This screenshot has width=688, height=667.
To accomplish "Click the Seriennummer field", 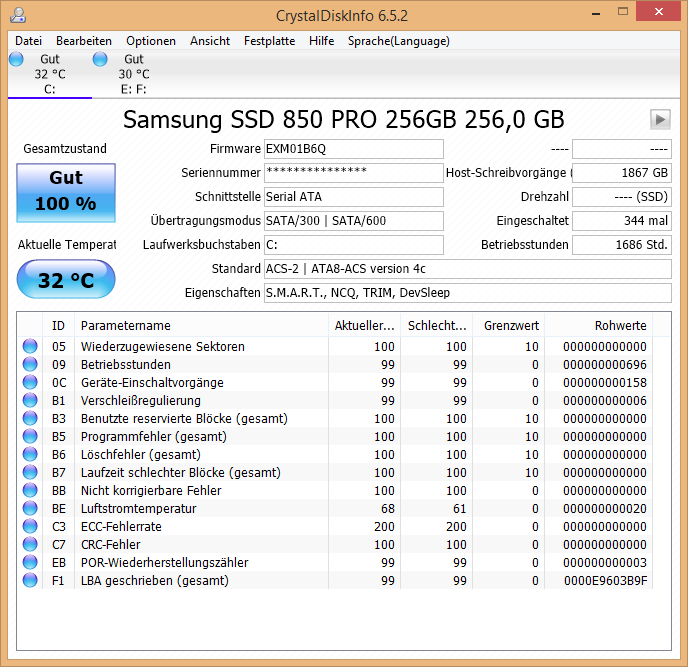I will point(354,173).
